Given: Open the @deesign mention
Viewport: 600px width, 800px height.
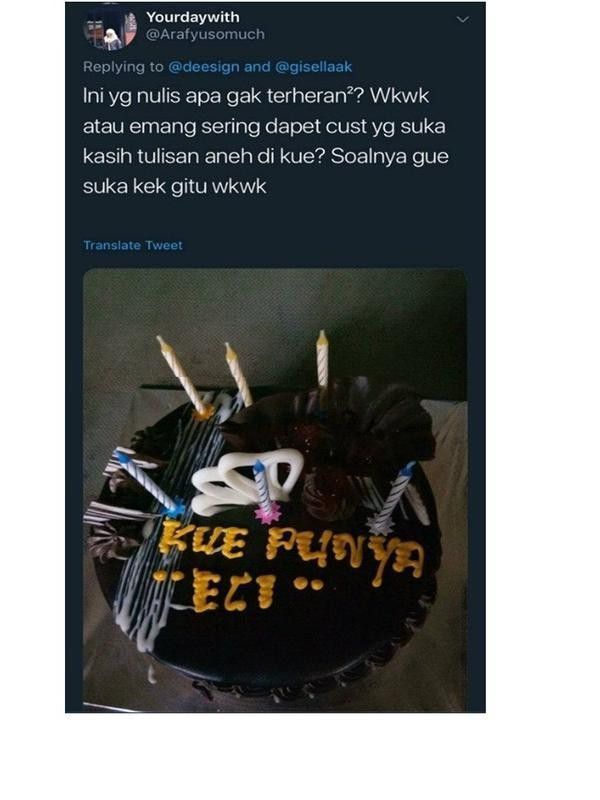Looking at the screenshot, I should [204, 67].
